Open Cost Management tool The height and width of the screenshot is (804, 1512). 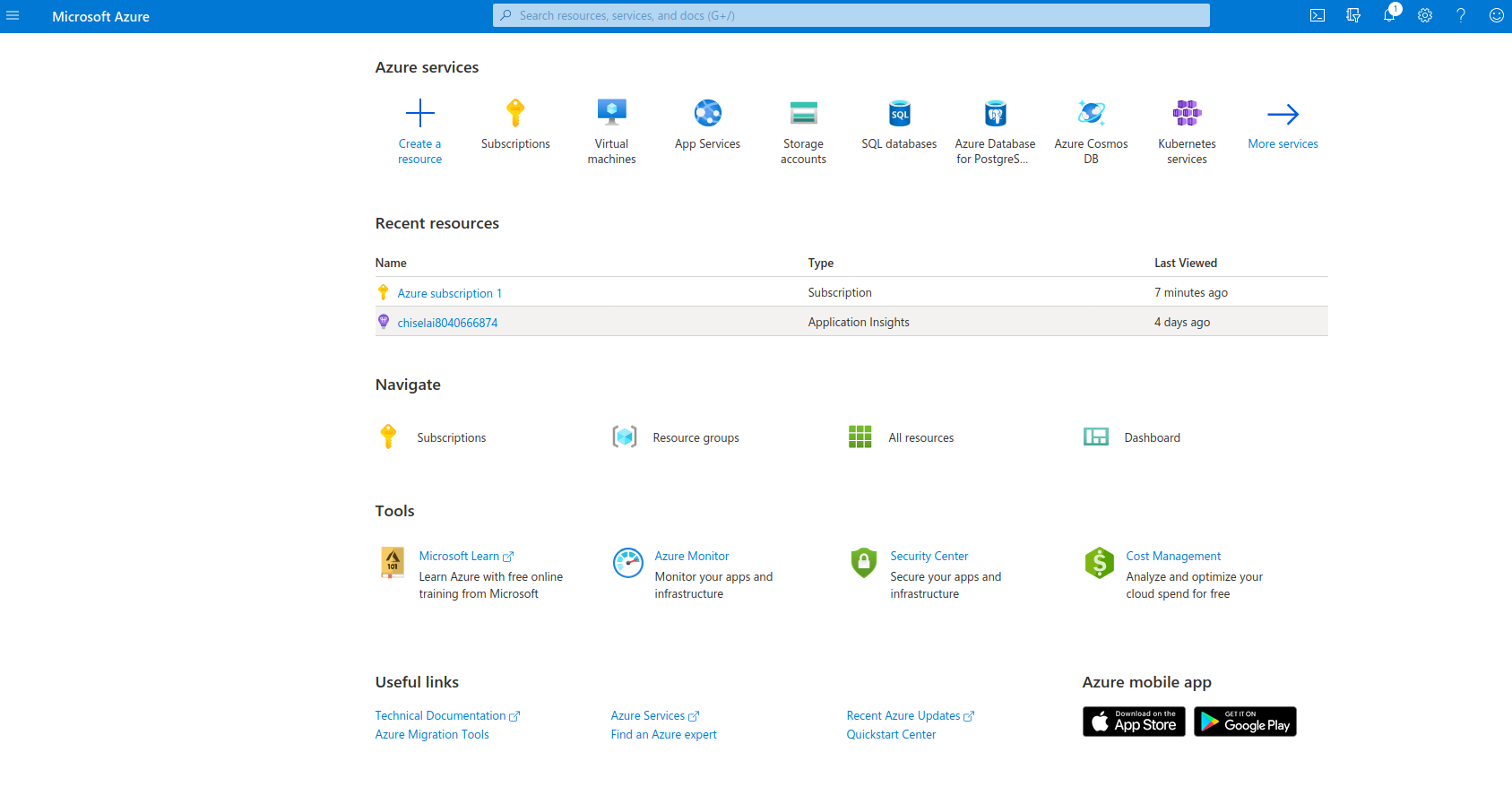[x=1173, y=556]
